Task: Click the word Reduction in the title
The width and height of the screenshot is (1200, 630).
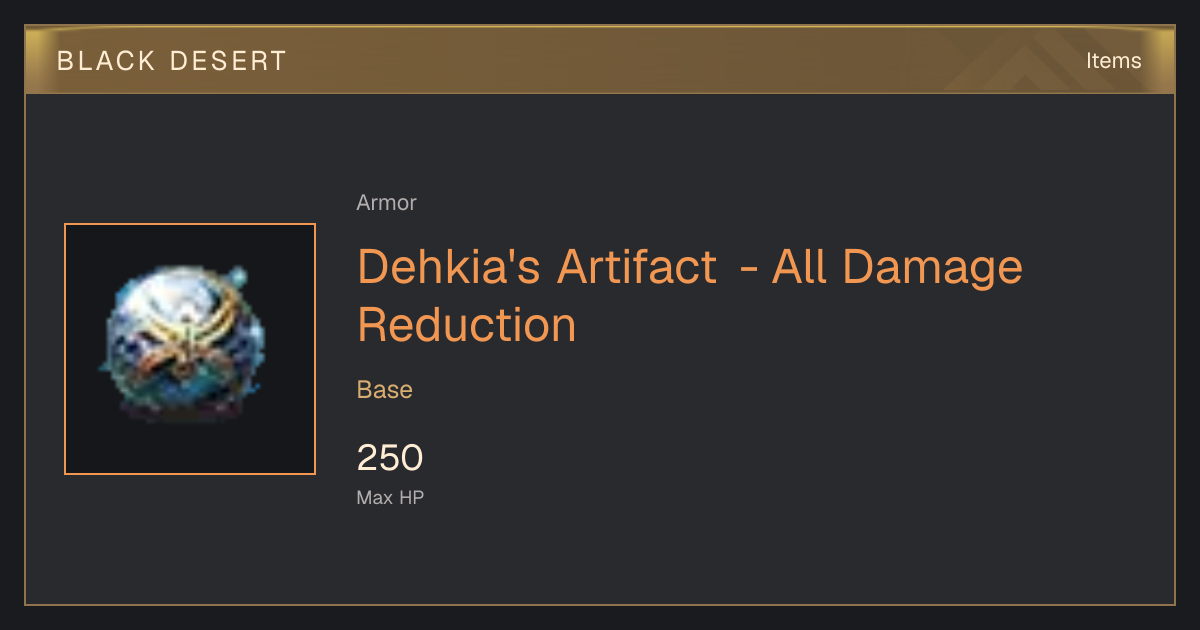Action: coord(467,325)
